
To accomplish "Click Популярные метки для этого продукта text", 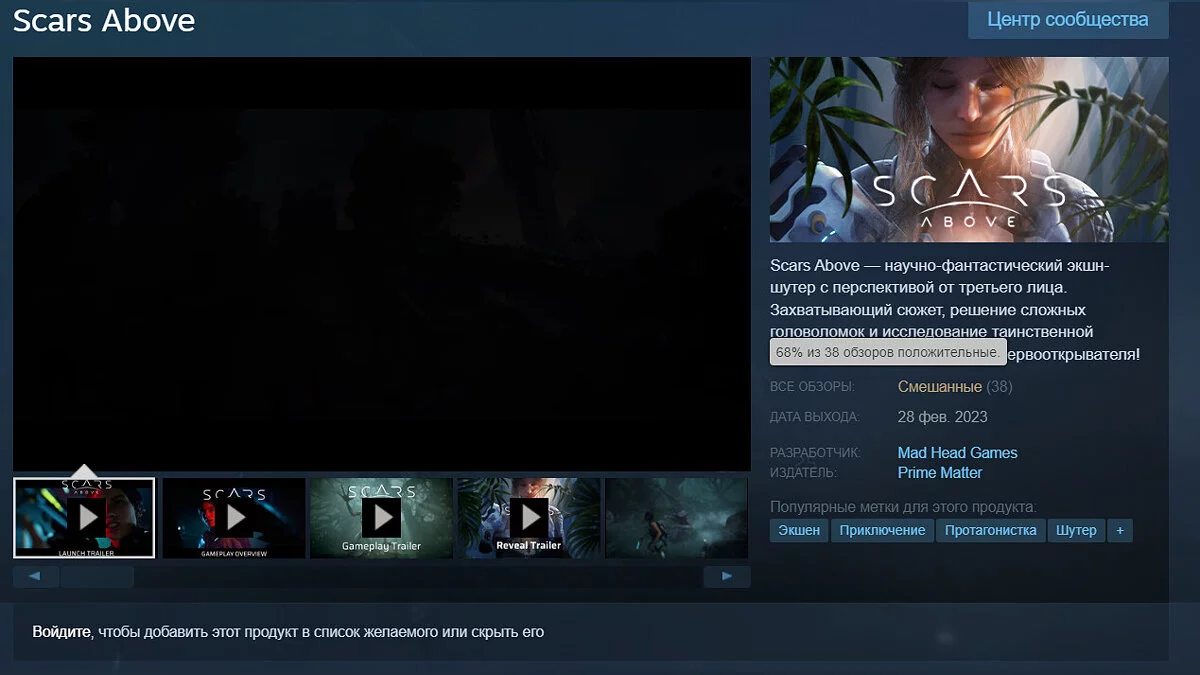I will click(x=903, y=507).
